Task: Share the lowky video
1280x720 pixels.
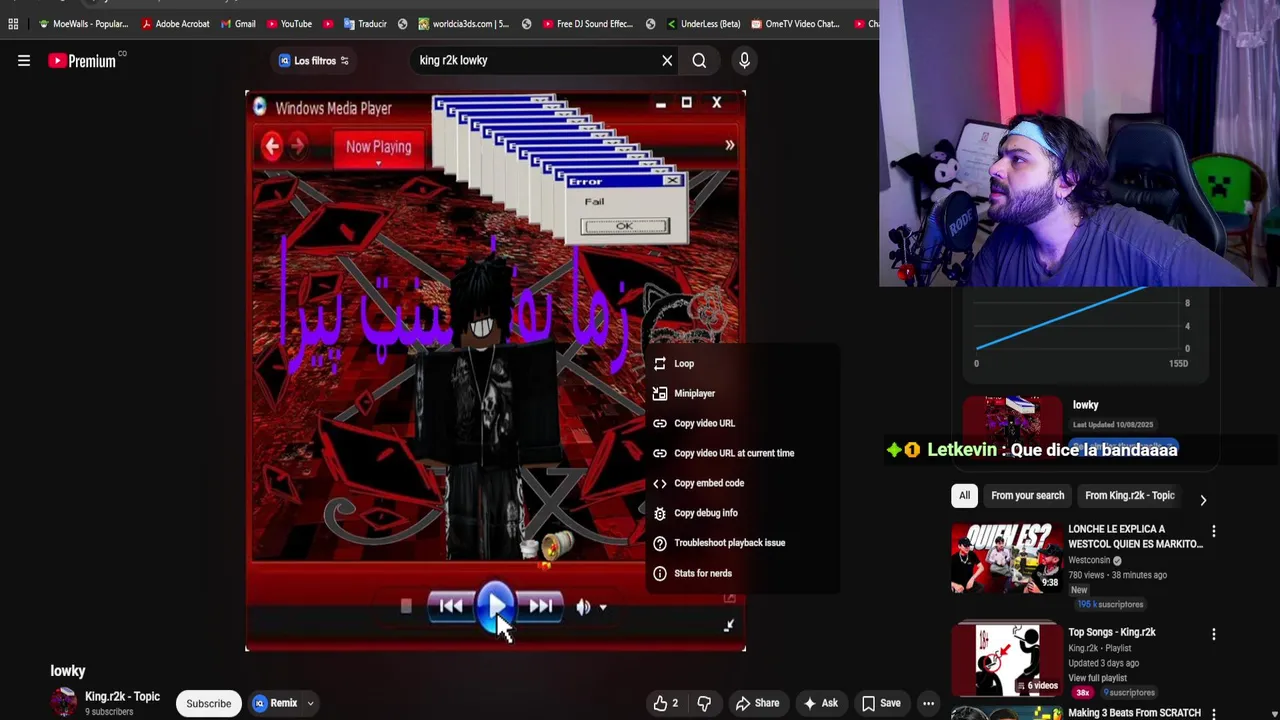Action: pos(757,703)
